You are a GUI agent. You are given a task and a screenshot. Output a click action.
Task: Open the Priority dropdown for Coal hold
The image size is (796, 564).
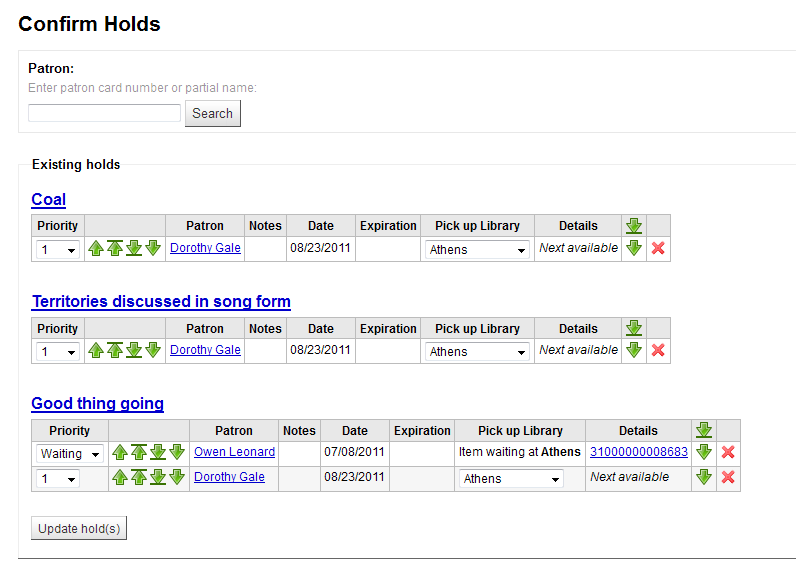point(58,250)
